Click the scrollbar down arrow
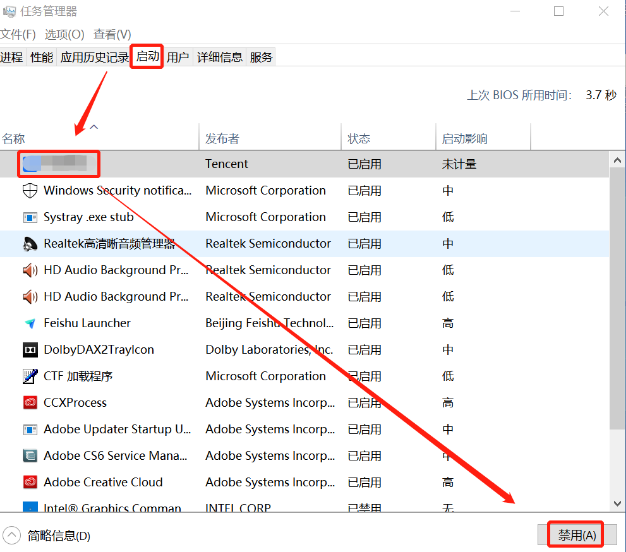 (617, 503)
